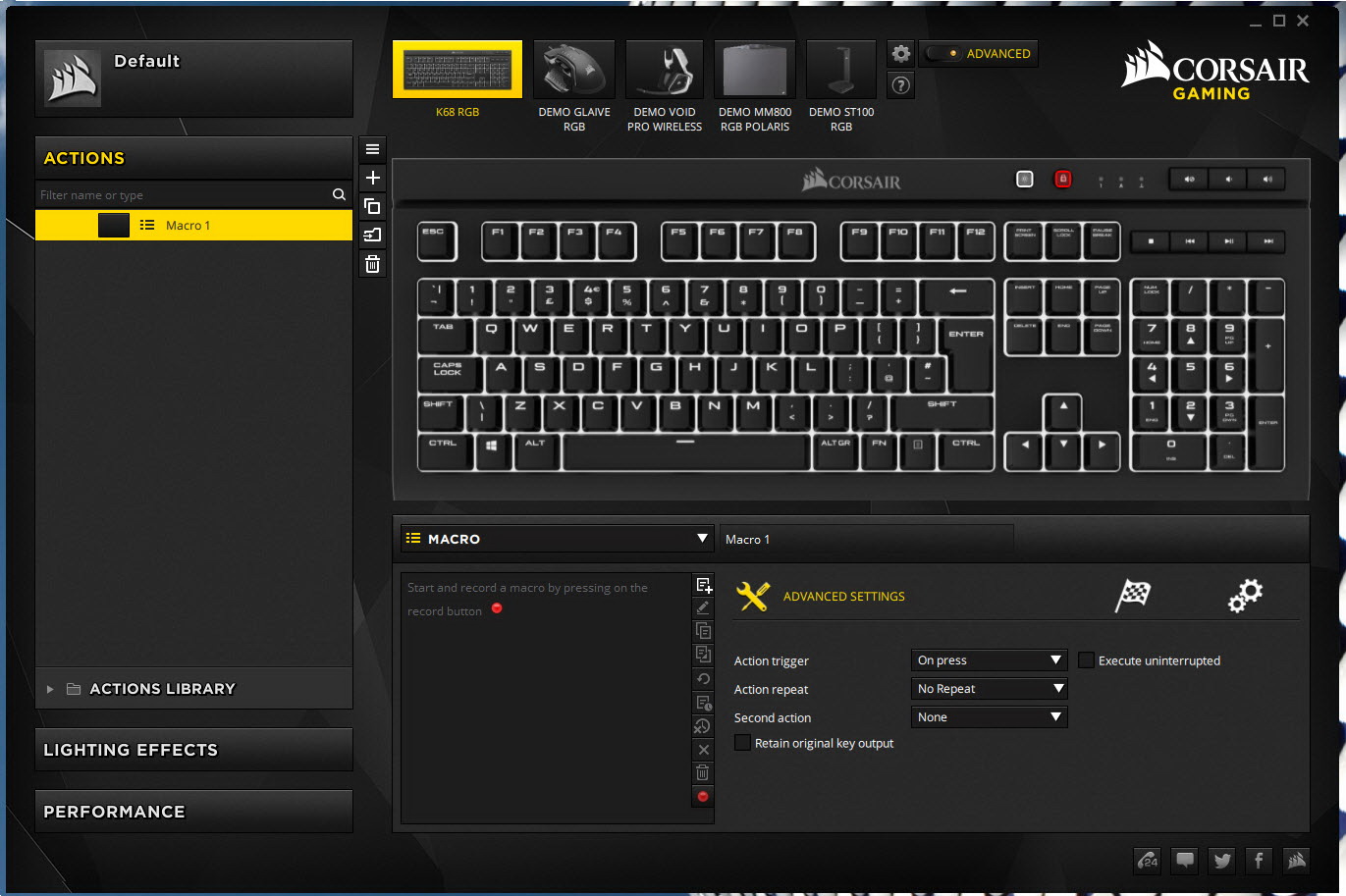Open the ACTIONS panel header
Screen dimensions: 1346x896
coord(193,158)
